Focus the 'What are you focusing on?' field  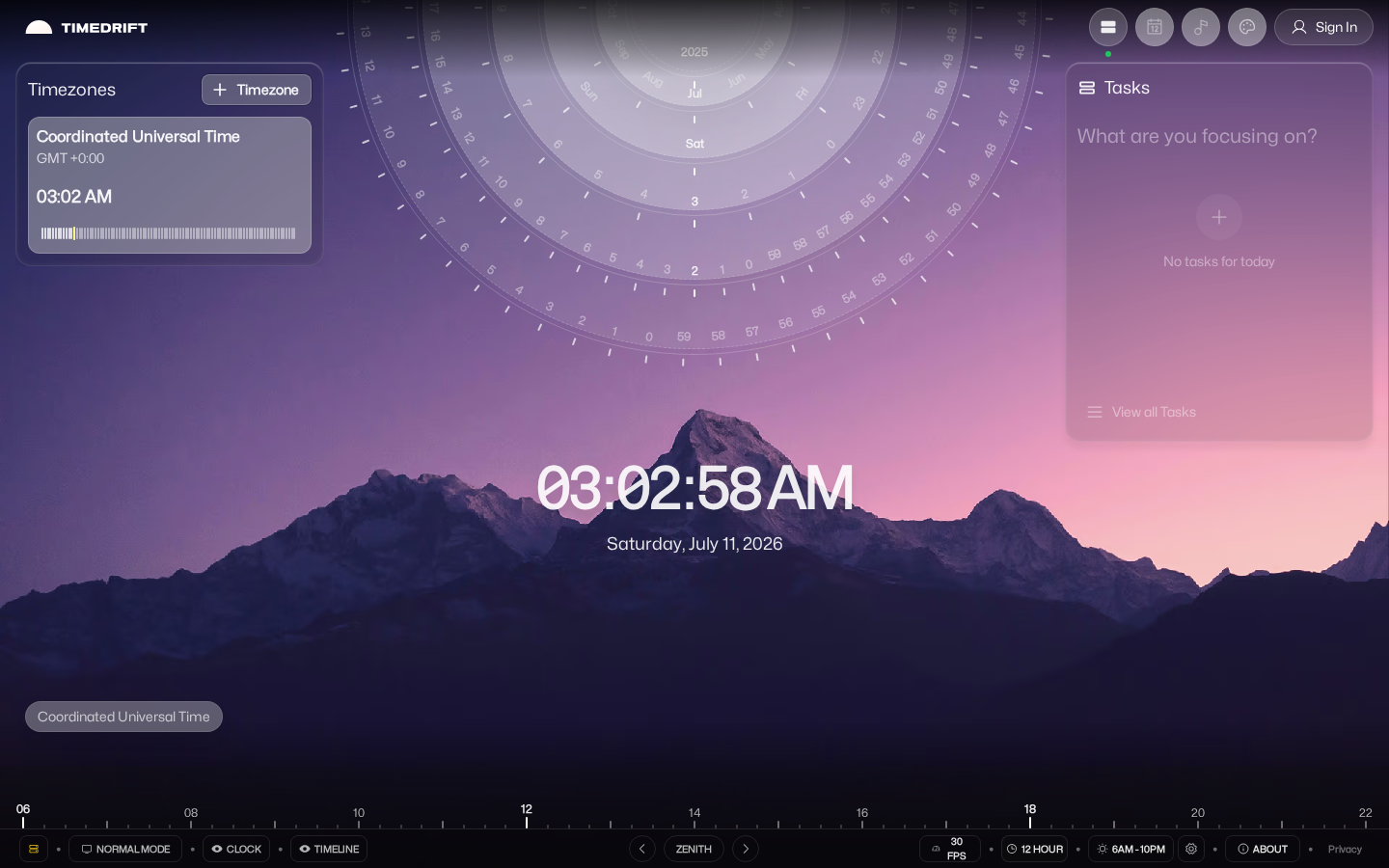click(1218, 136)
